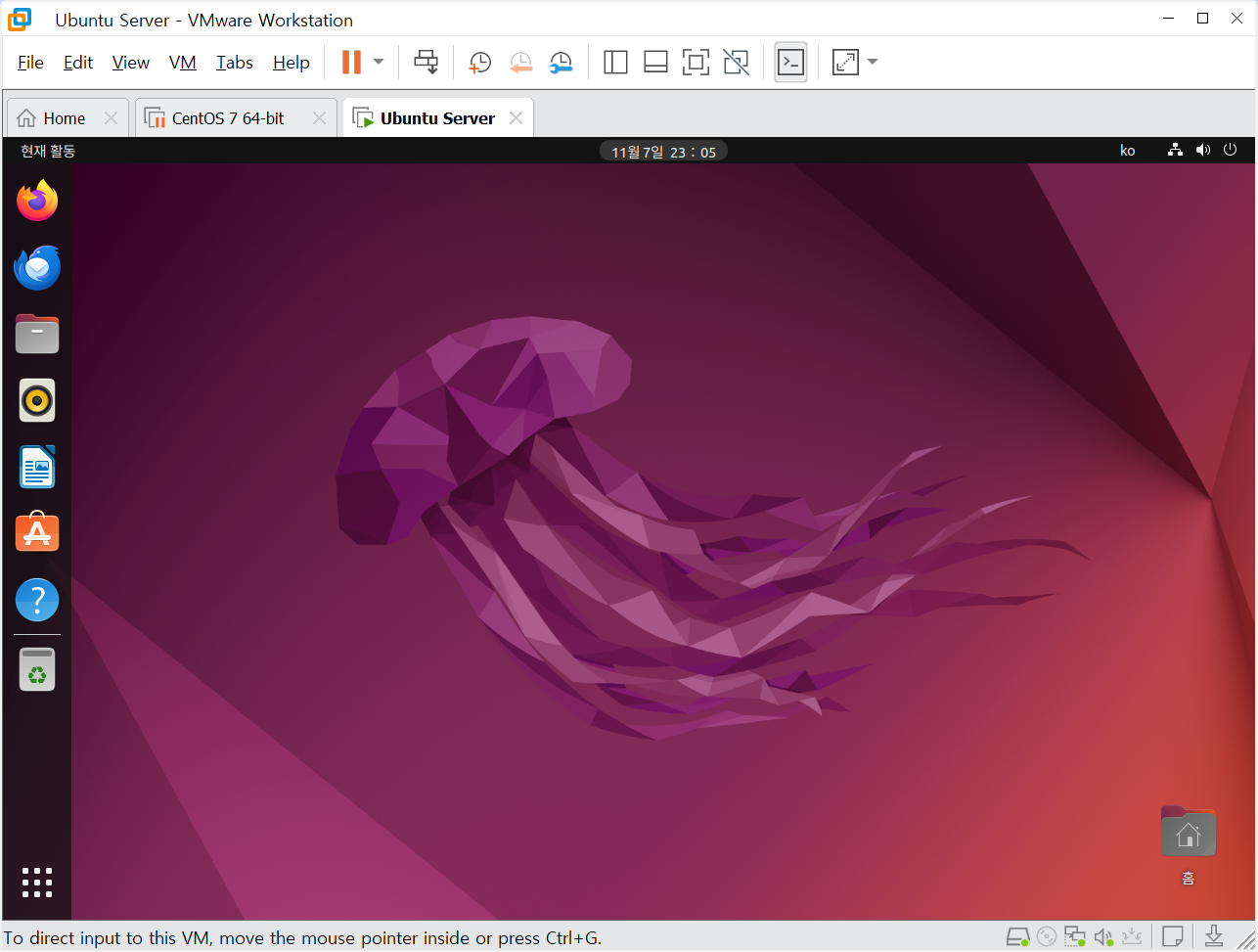Open the 홈 home folder desktop icon
Image resolution: width=1258 pixels, height=952 pixels.
[1189, 845]
